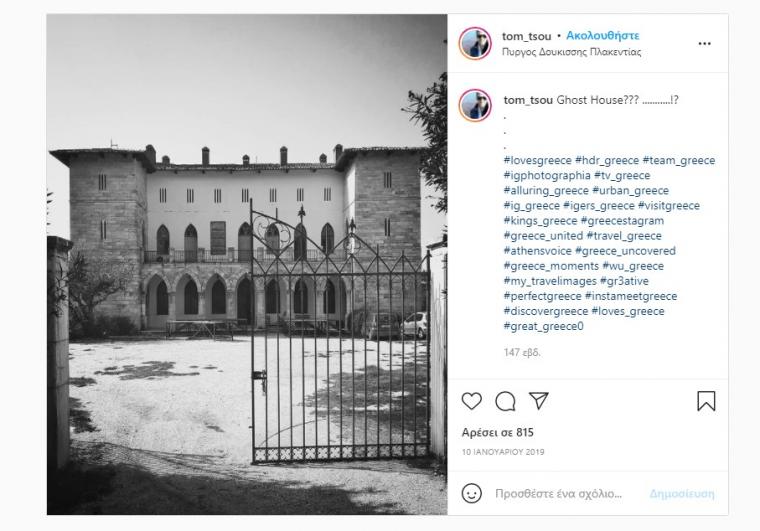Open the #lovesgreece hashtag
This screenshot has height=531, width=760.
click(538, 160)
